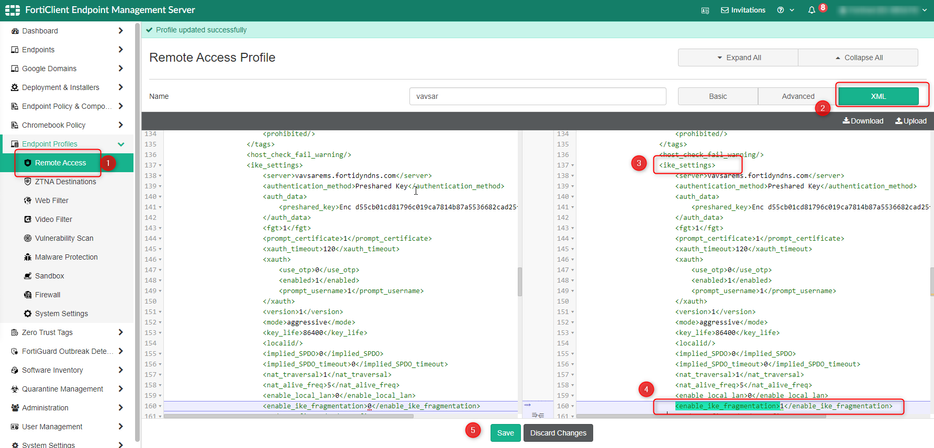The height and width of the screenshot is (448, 934).
Task: Click the FortiClient EMS logo icon
Action: click(12, 10)
